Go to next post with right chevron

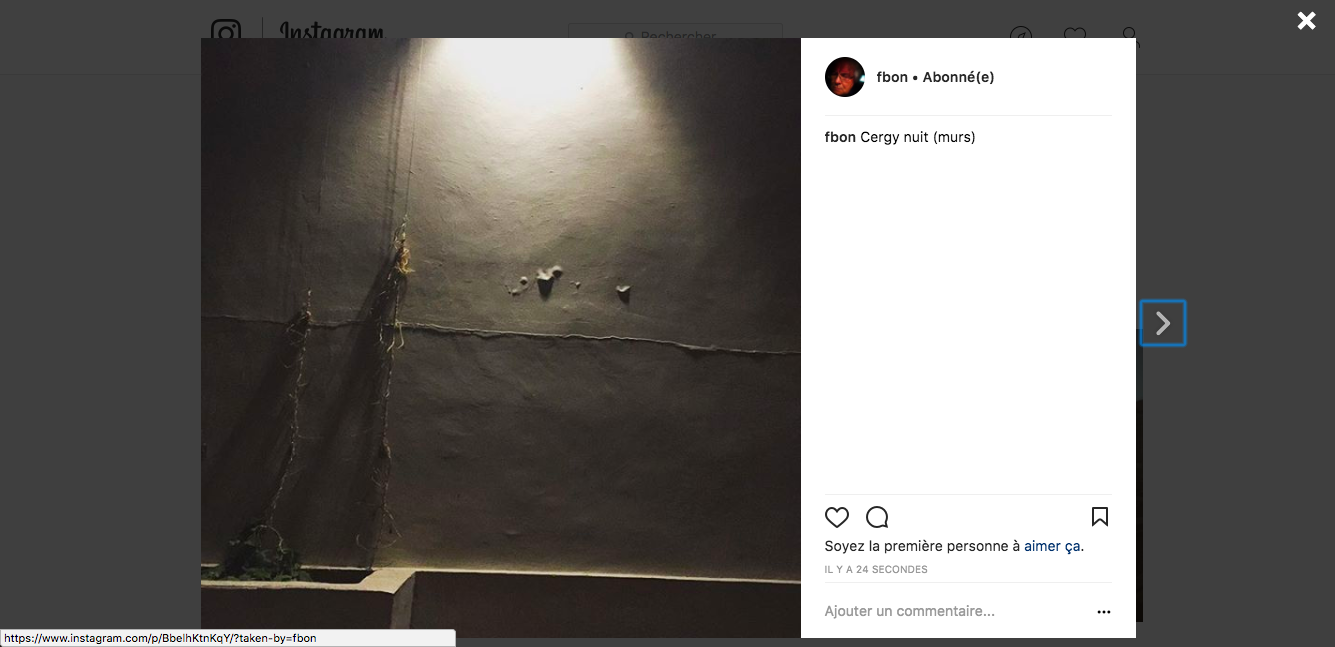point(1163,323)
